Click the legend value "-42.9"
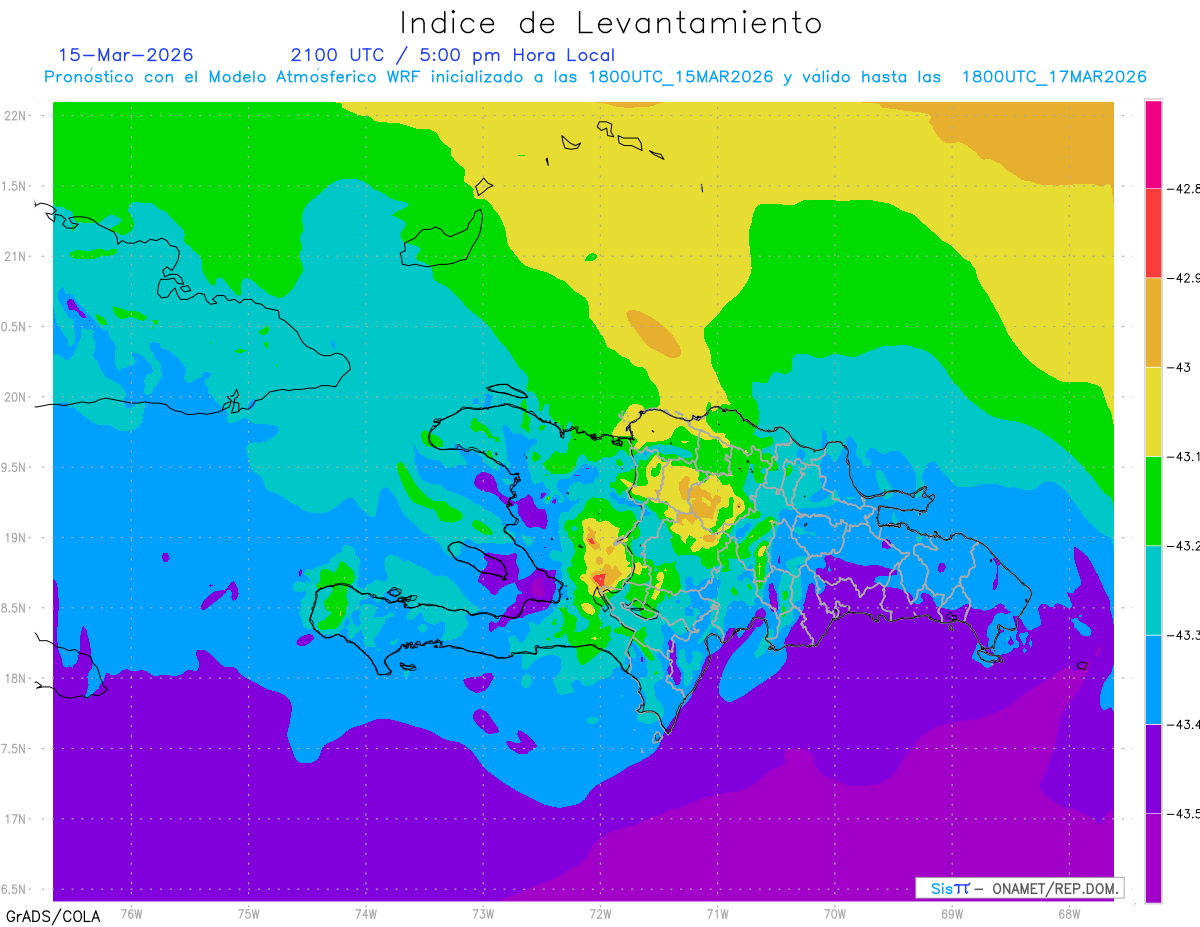The height and width of the screenshot is (927, 1200). tap(1184, 278)
